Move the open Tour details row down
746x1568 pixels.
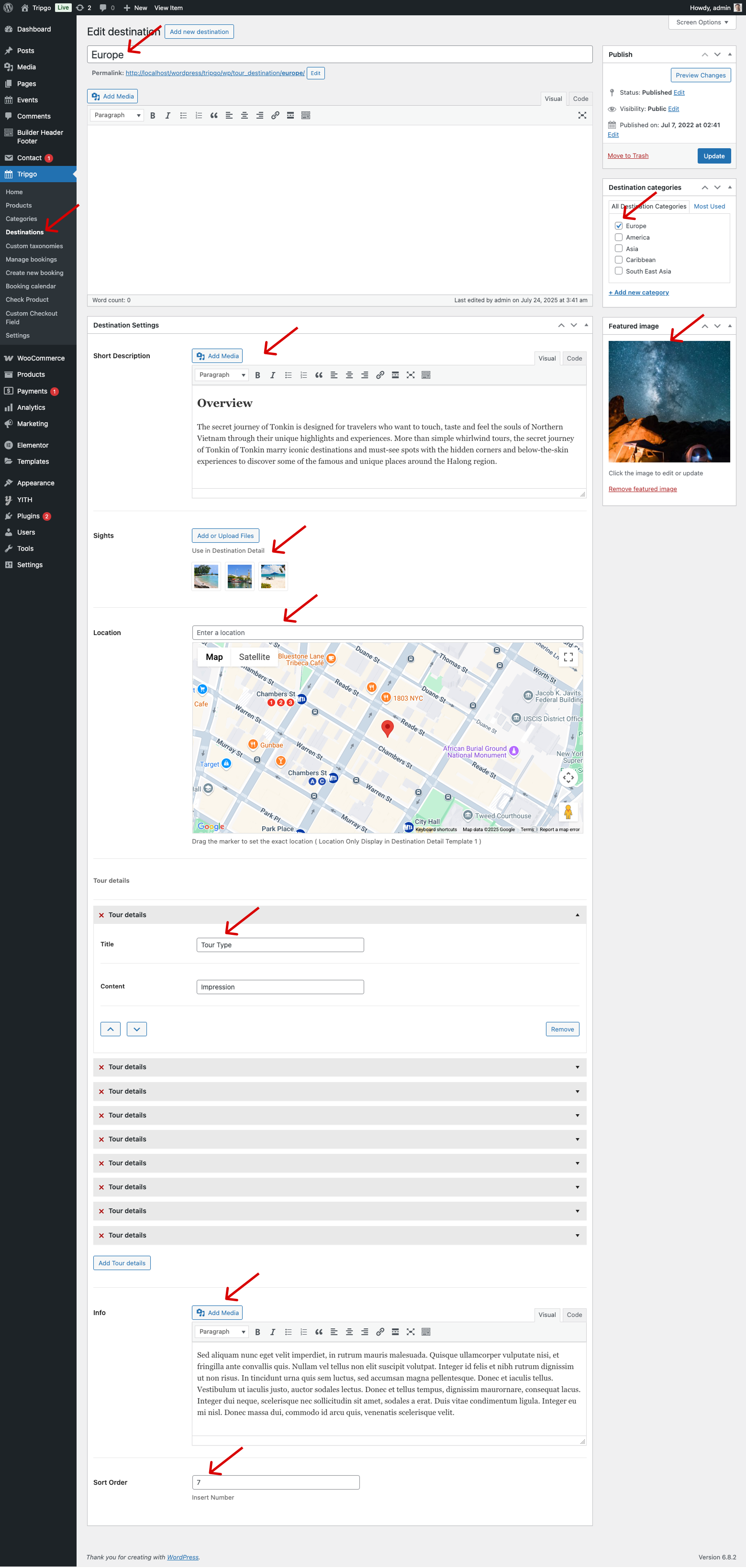(x=136, y=1029)
